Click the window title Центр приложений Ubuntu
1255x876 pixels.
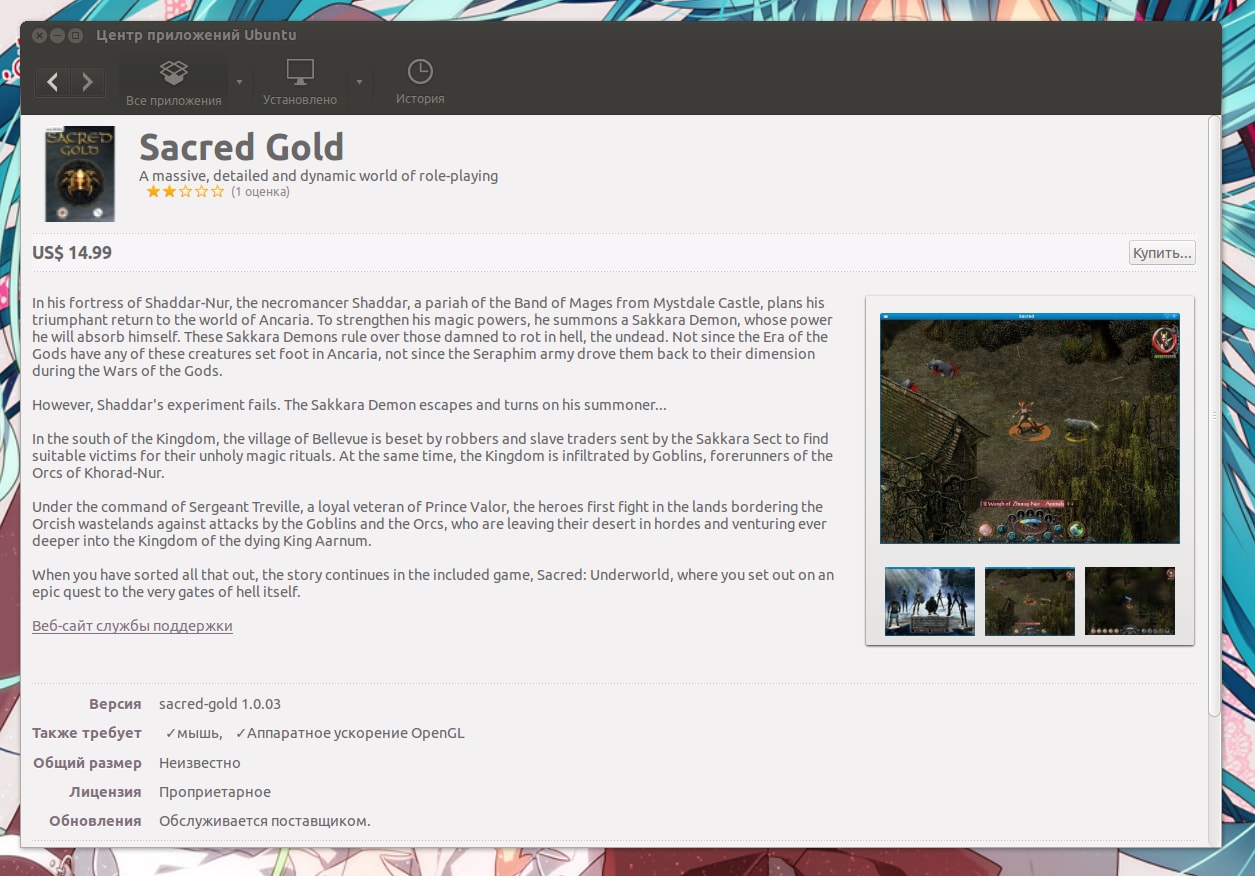[196, 35]
